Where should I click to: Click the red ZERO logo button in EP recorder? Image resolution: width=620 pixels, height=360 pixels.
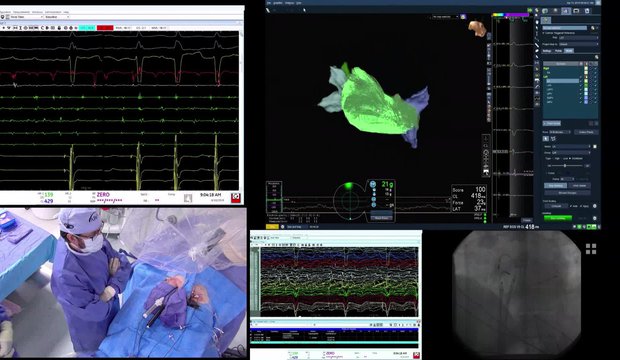point(236,197)
